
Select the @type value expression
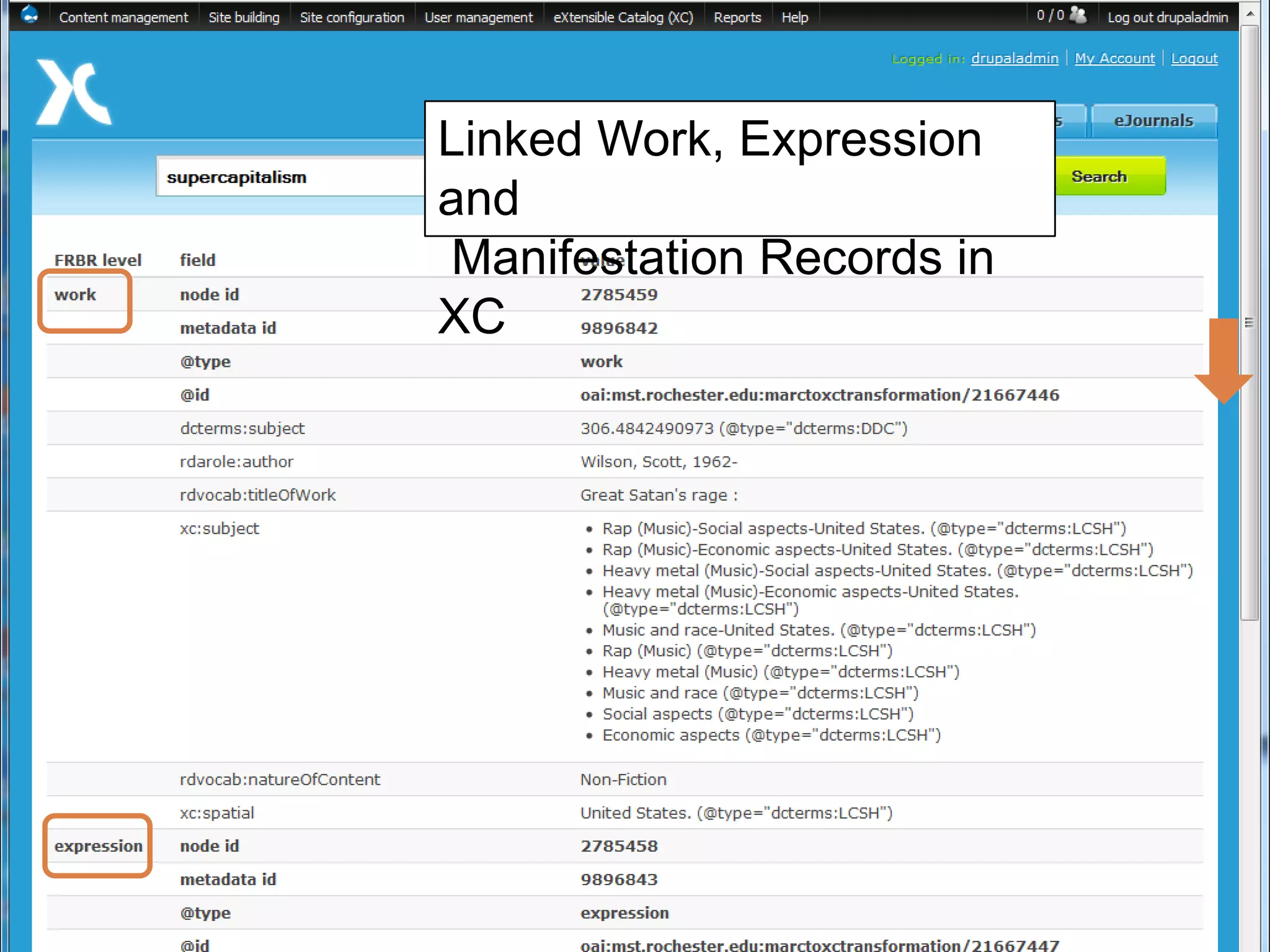coord(624,914)
